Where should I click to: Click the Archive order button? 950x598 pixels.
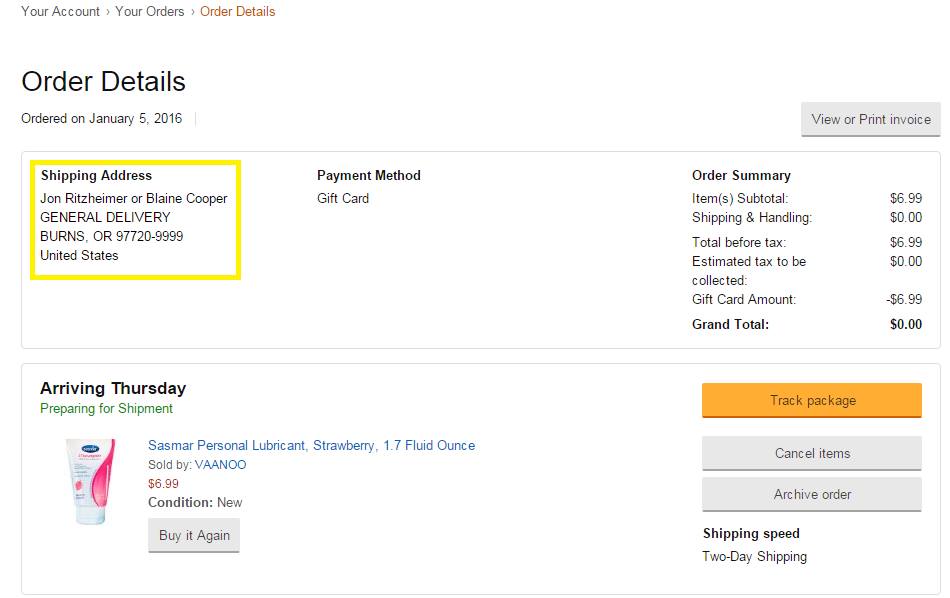point(812,494)
